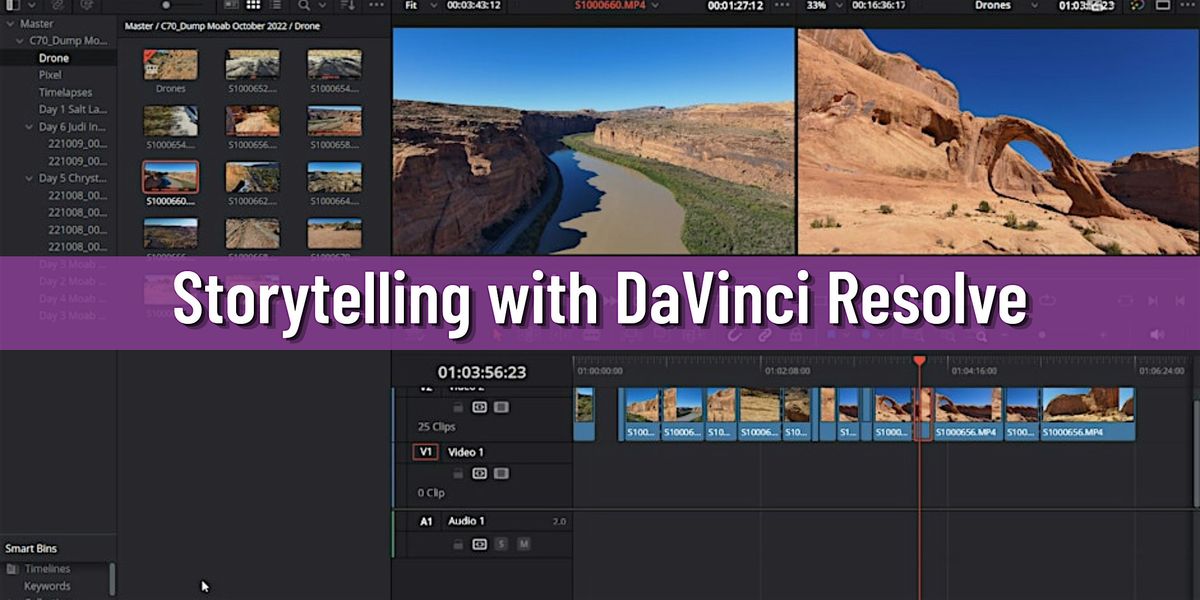Select the highlighted S1000660 clip thumbnail
The height and width of the screenshot is (600, 1200).
(x=170, y=177)
